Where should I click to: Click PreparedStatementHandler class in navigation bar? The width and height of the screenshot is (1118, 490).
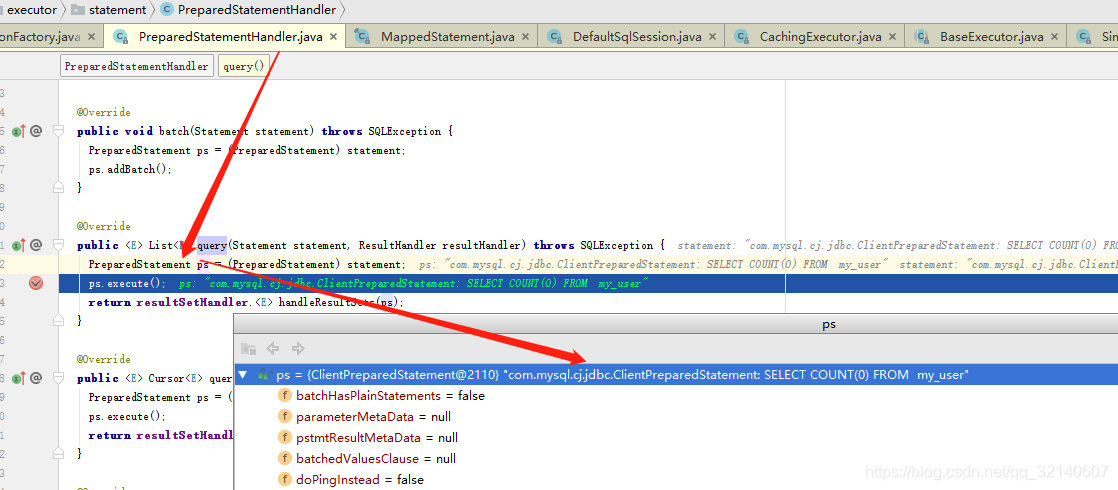point(249,10)
